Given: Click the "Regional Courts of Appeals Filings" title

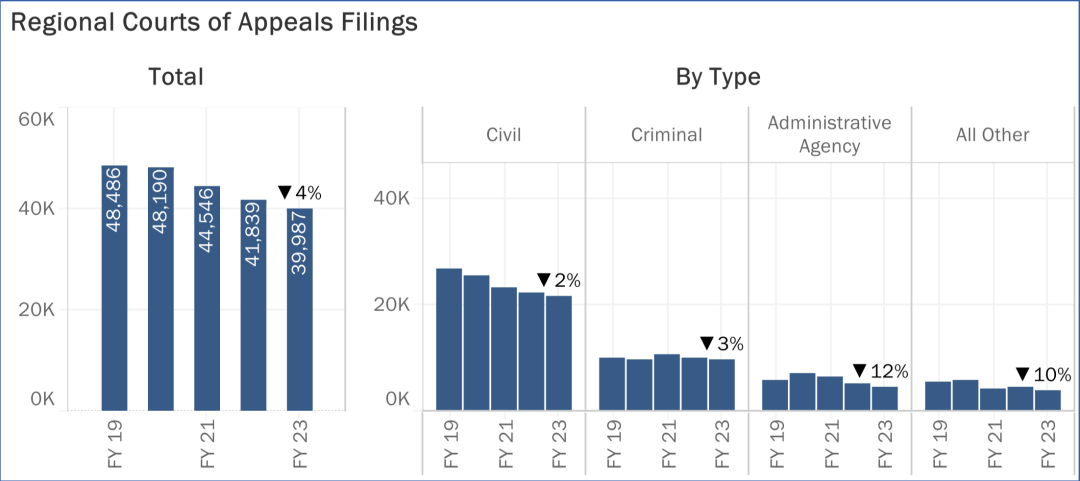Looking at the screenshot, I should pyautogui.click(x=214, y=22).
